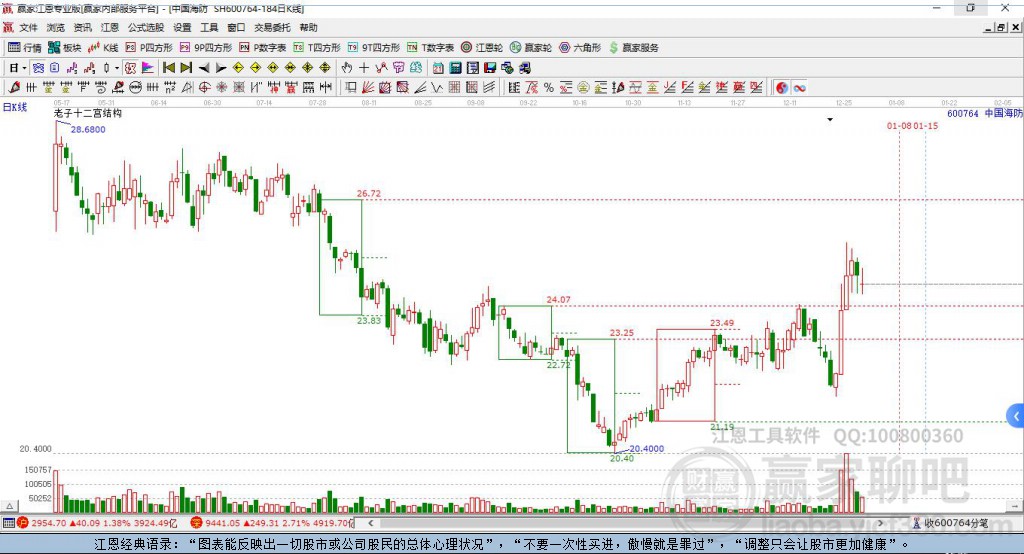The height and width of the screenshot is (554, 1024).
Task: Select the percent % tool
Action: click(x=549, y=87)
